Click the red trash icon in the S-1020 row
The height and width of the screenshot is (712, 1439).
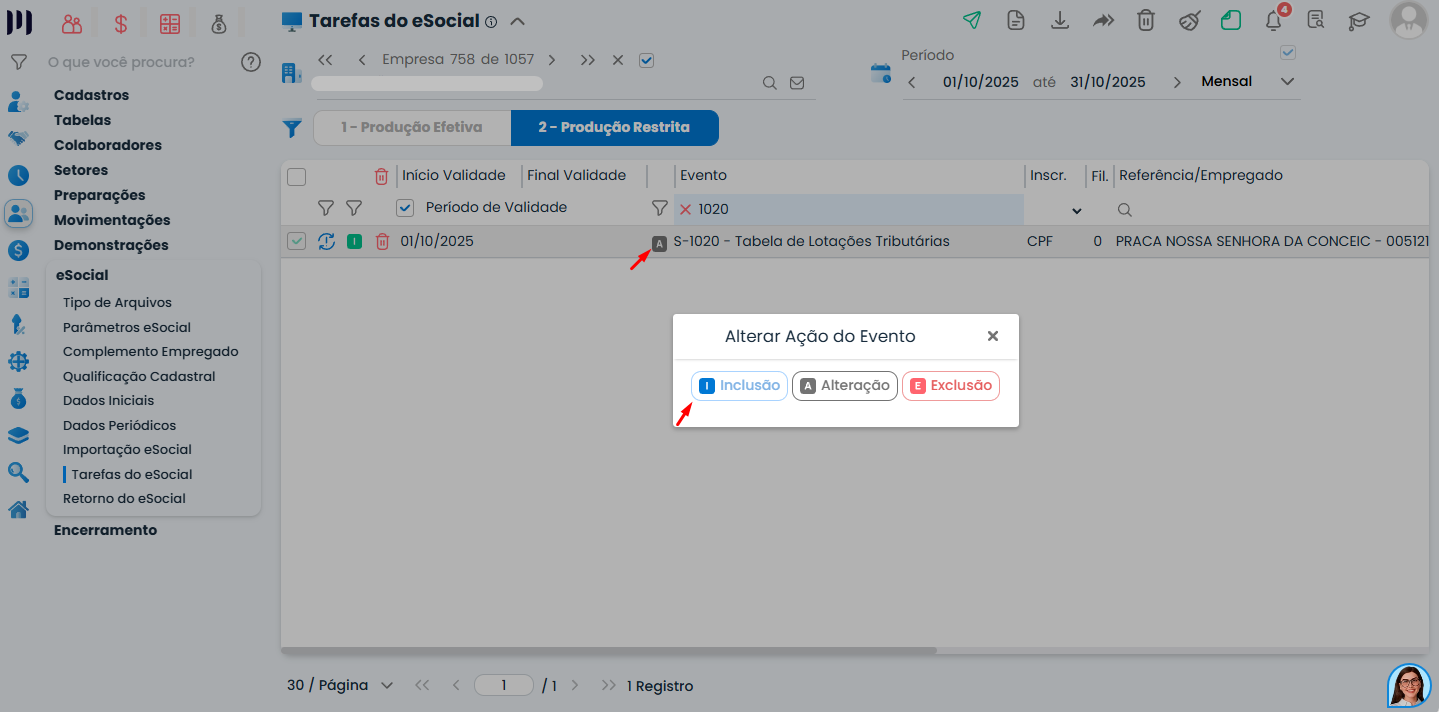[x=382, y=241]
